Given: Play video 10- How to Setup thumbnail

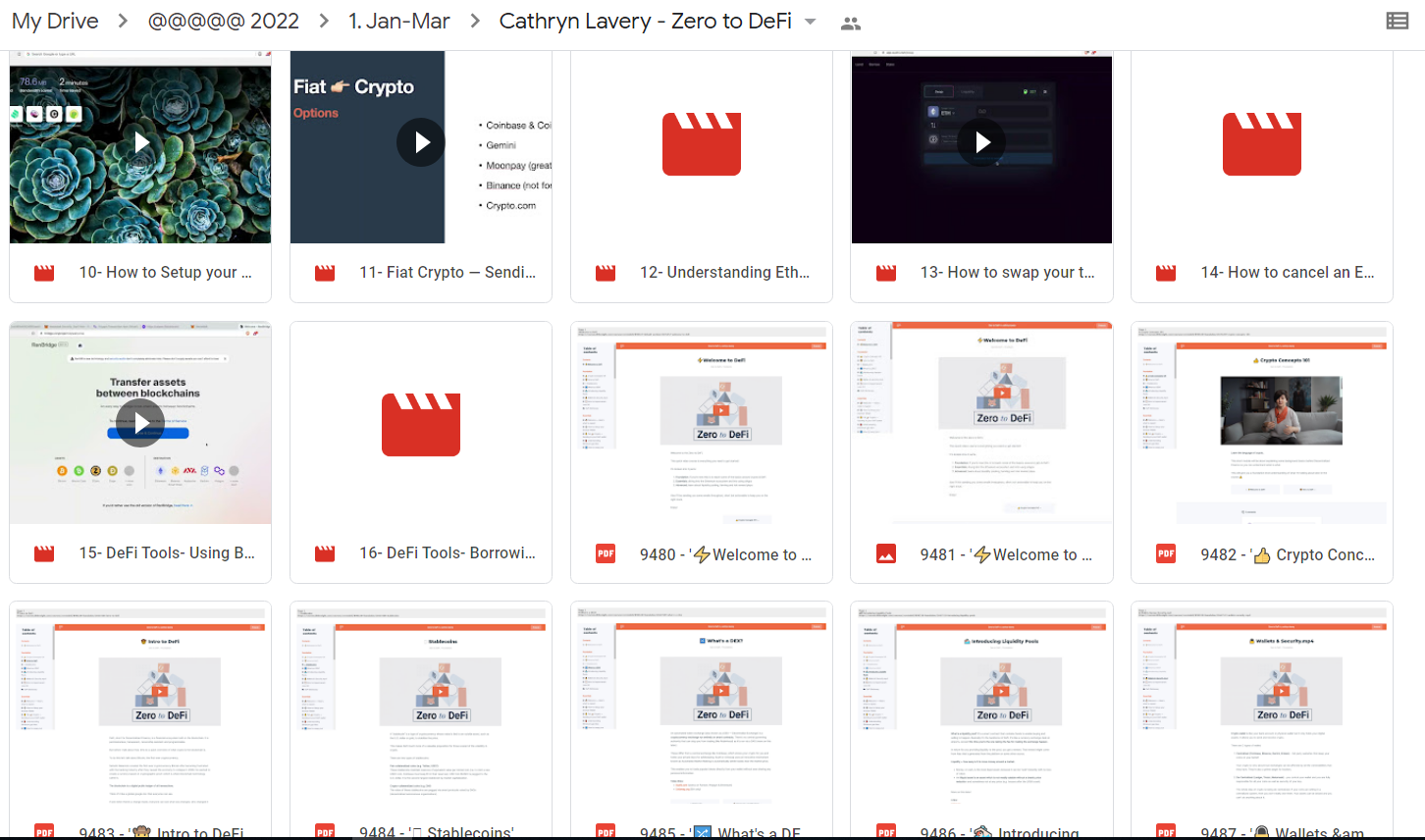Looking at the screenshot, I should click(x=140, y=142).
